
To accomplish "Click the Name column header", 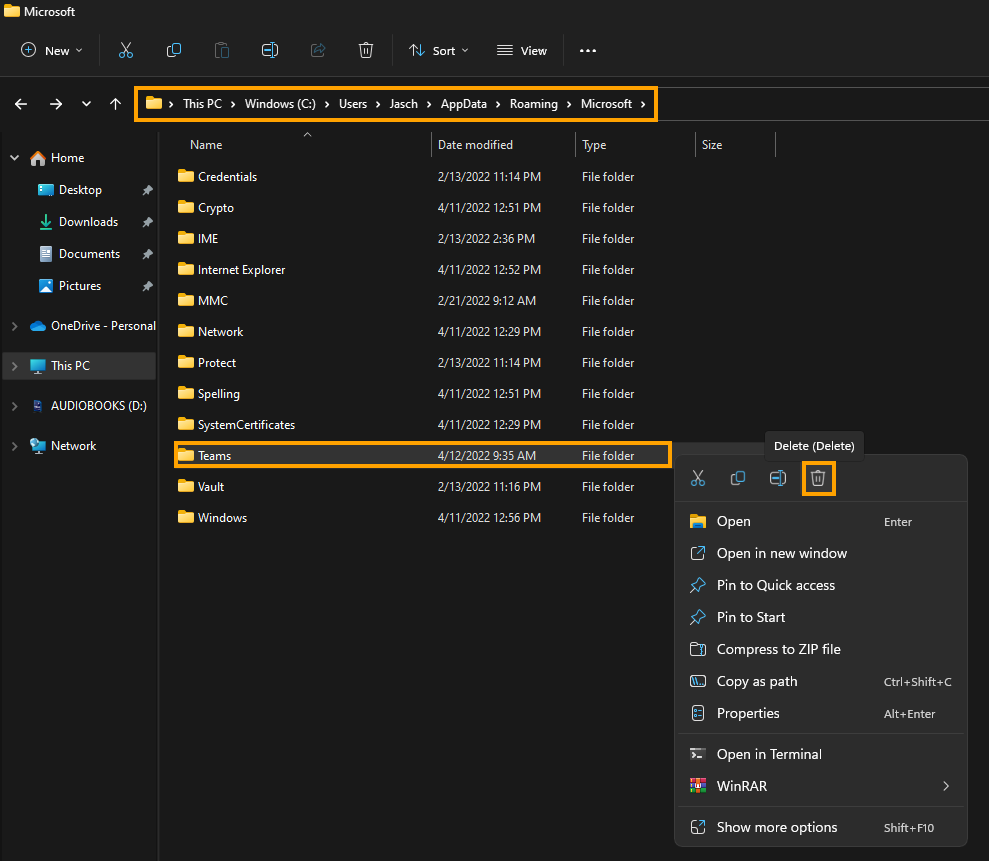I will [206, 145].
